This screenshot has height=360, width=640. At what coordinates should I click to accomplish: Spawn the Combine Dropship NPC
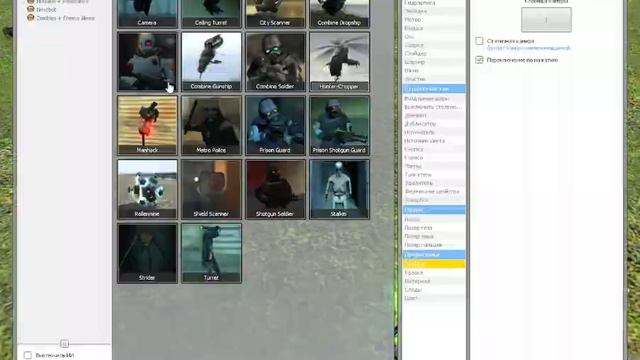click(339, 13)
